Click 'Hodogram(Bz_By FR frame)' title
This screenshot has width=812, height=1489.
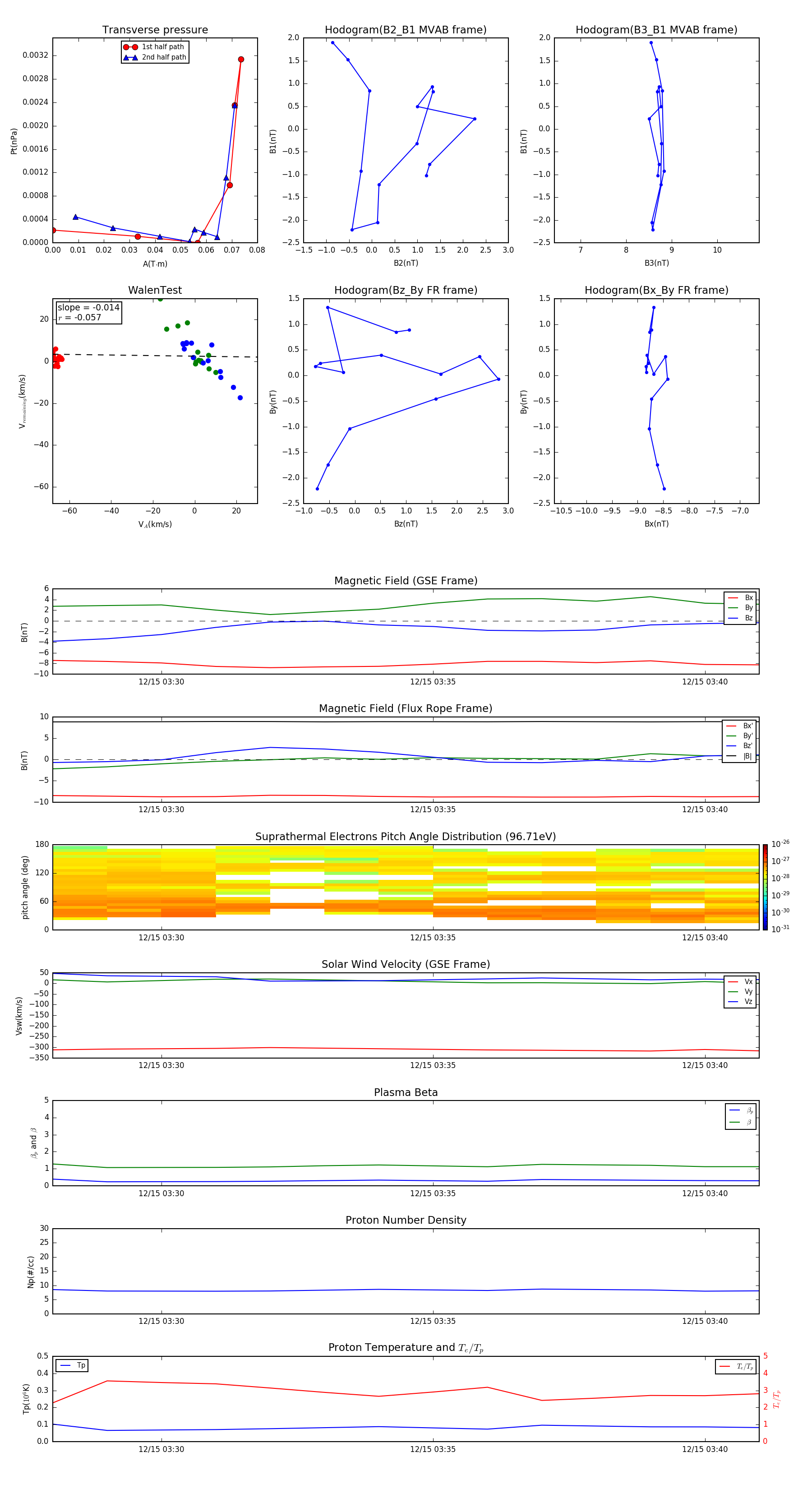(x=406, y=290)
